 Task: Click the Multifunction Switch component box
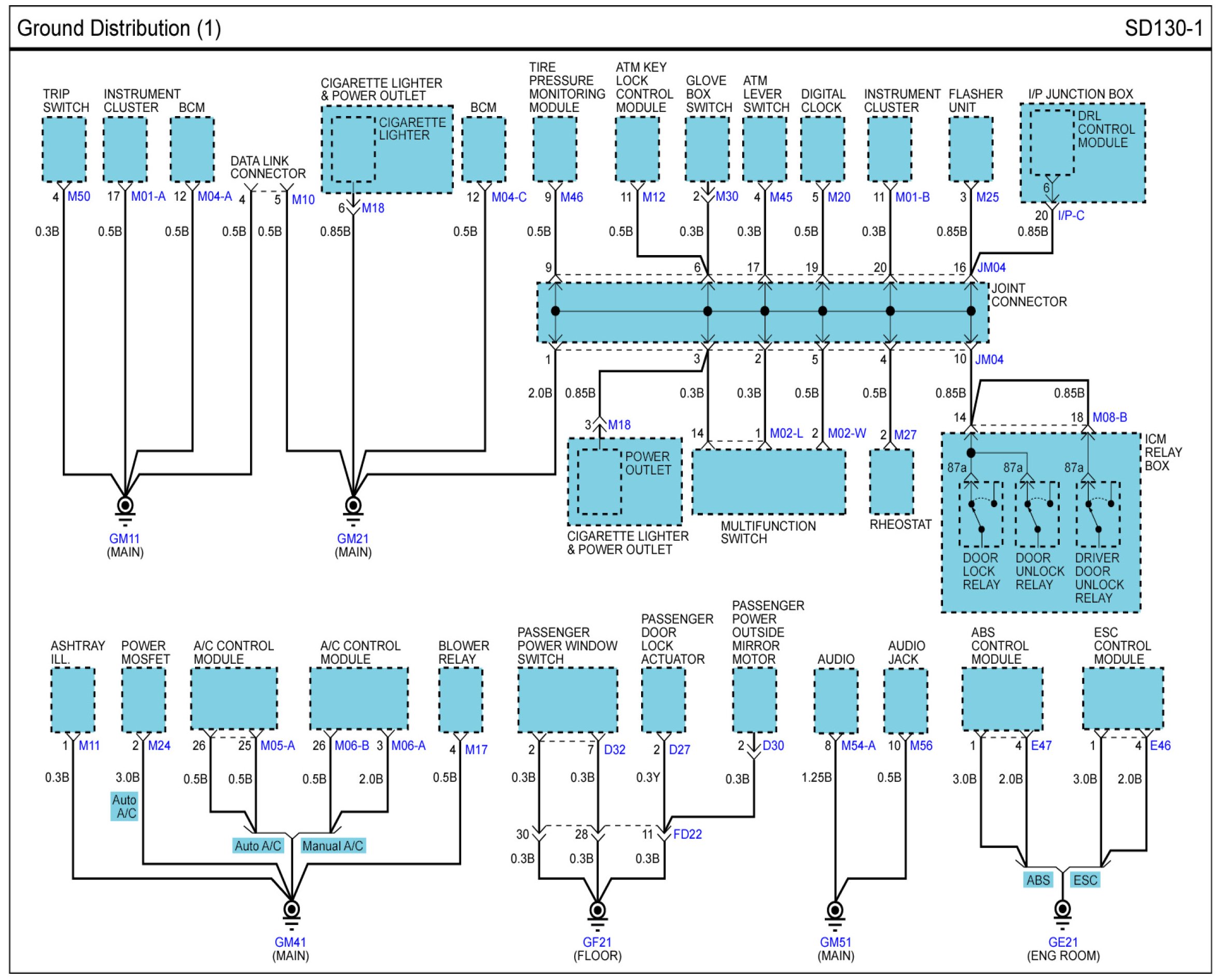769,482
